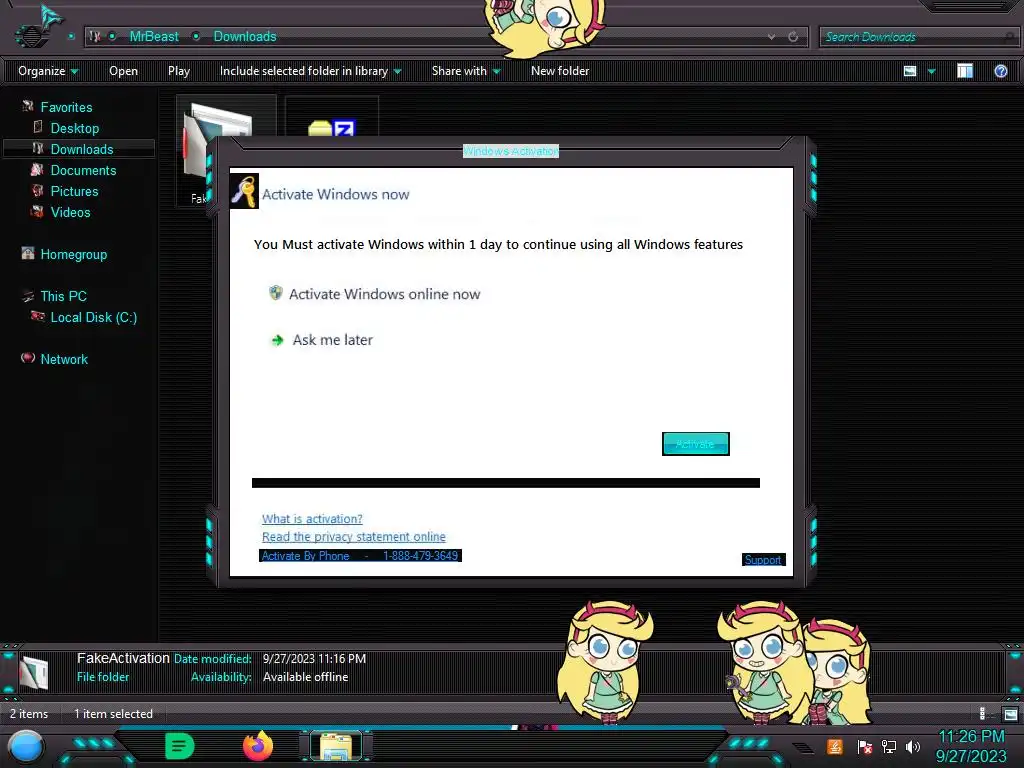Open the view options dropdown arrow
Screen dimensions: 1024x768
tap(932, 71)
